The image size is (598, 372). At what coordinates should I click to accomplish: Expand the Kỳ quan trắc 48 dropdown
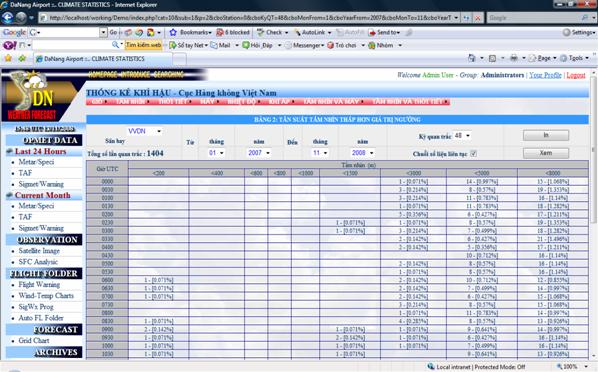click(x=462, y=136)
